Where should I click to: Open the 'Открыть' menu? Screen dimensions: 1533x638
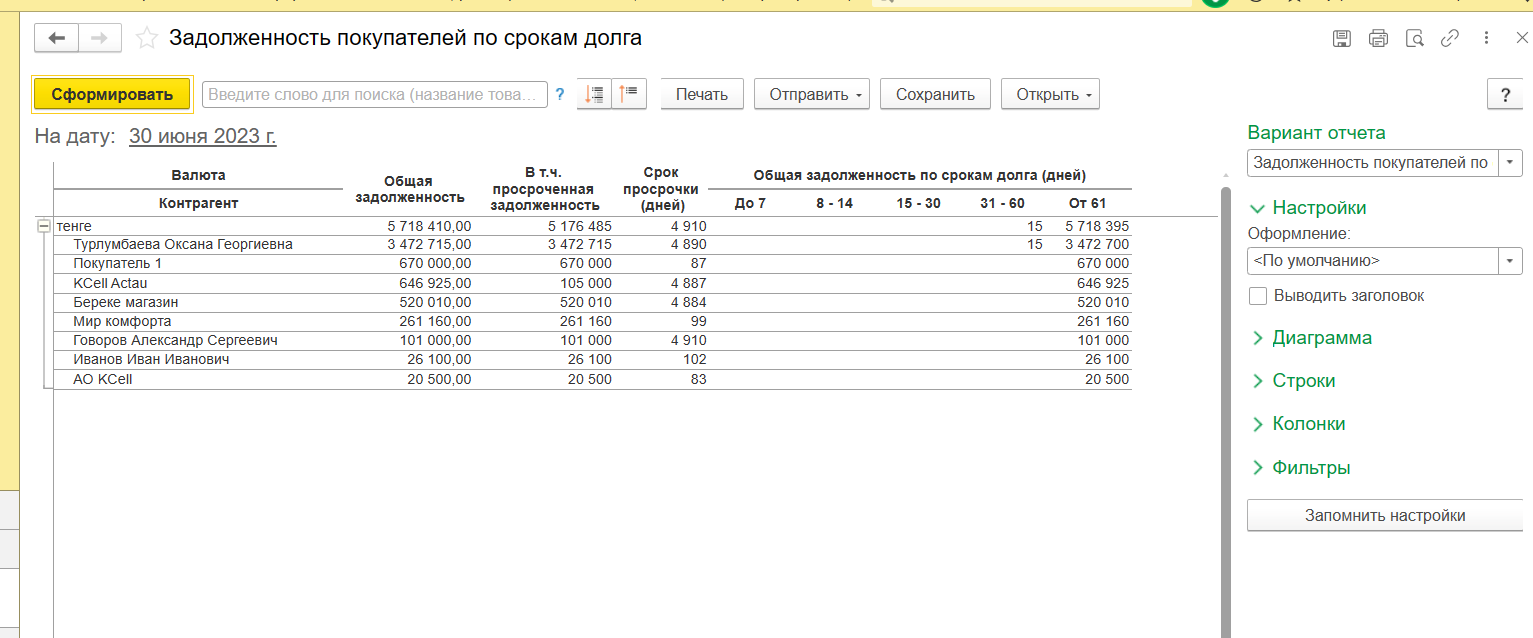pos(1049,95)
